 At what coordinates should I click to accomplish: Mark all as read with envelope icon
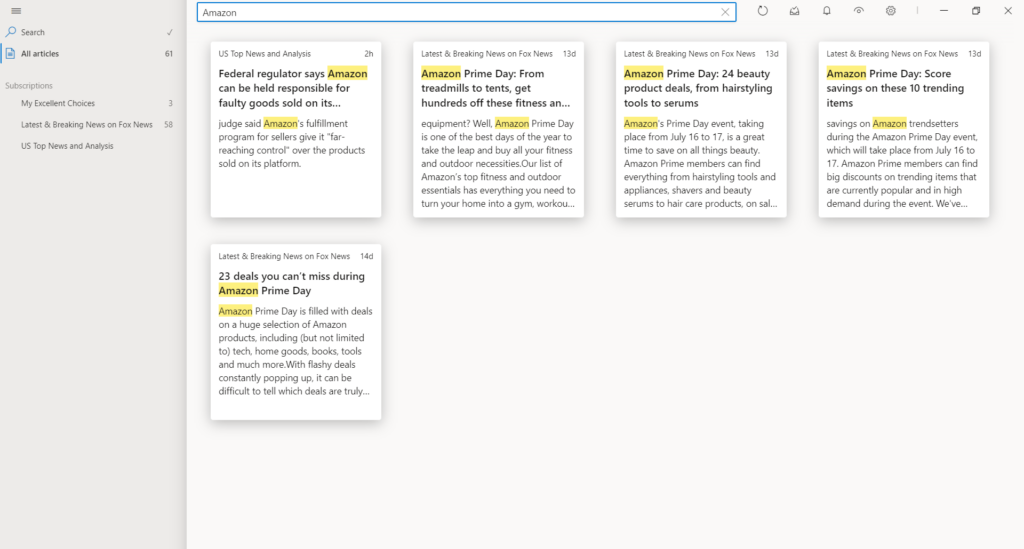coord(794,11)
